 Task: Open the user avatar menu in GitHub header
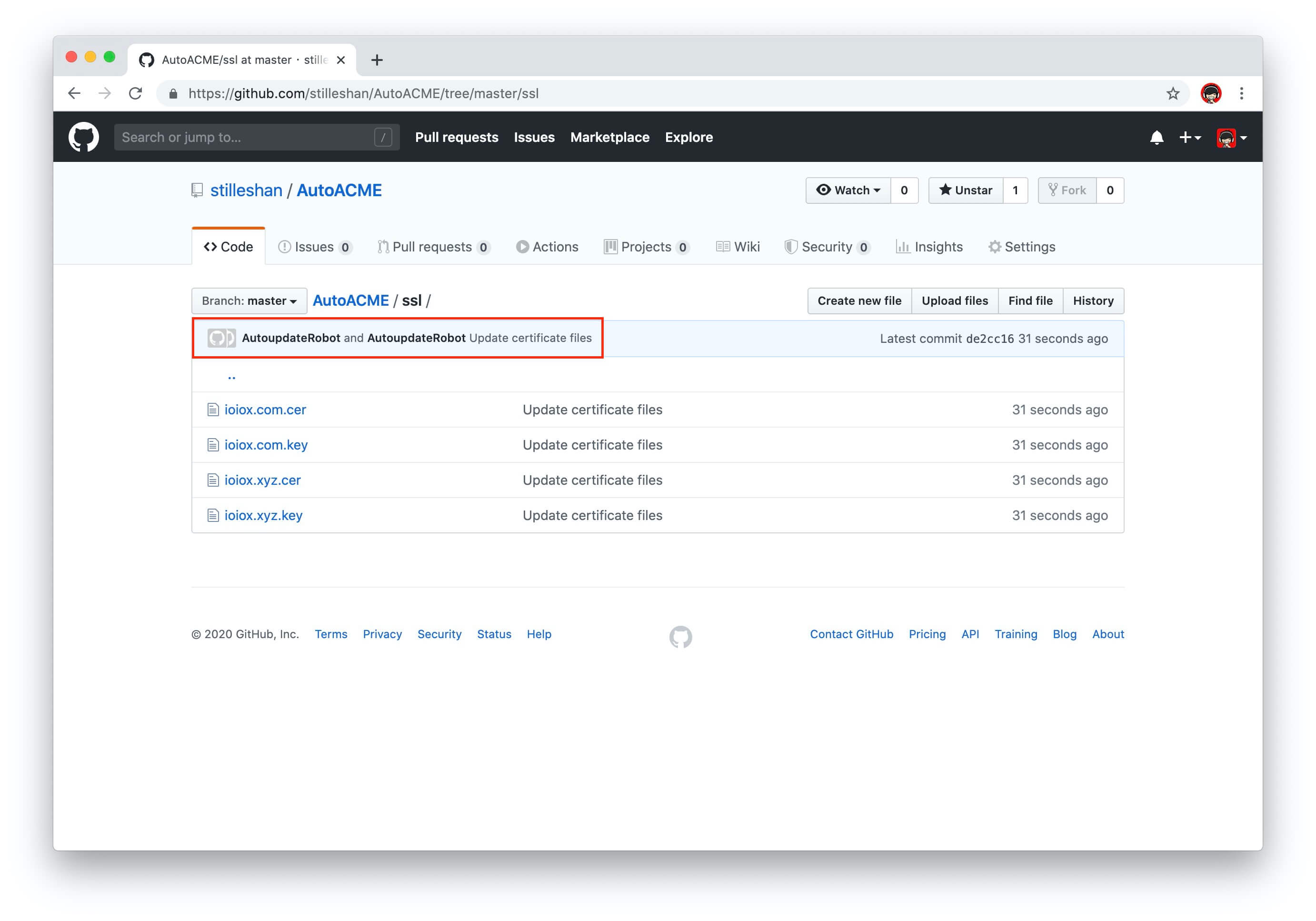click(x=1231, y=138)
